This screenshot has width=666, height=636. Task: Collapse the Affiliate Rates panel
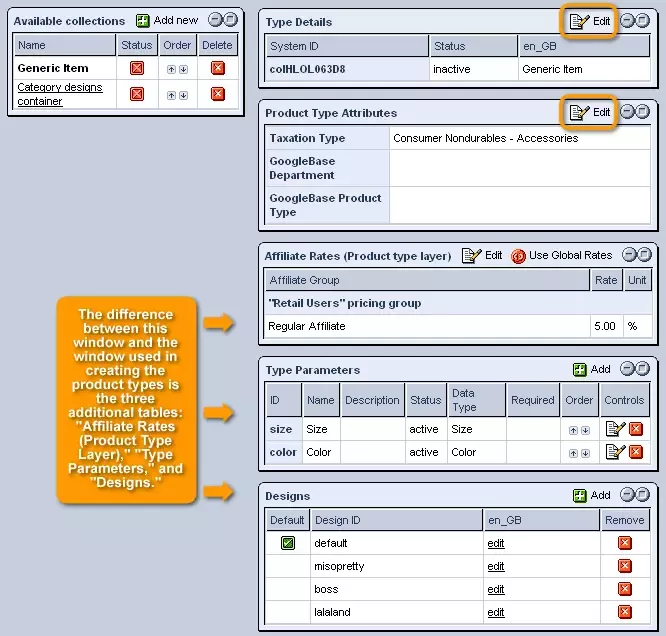click(629, 254)
